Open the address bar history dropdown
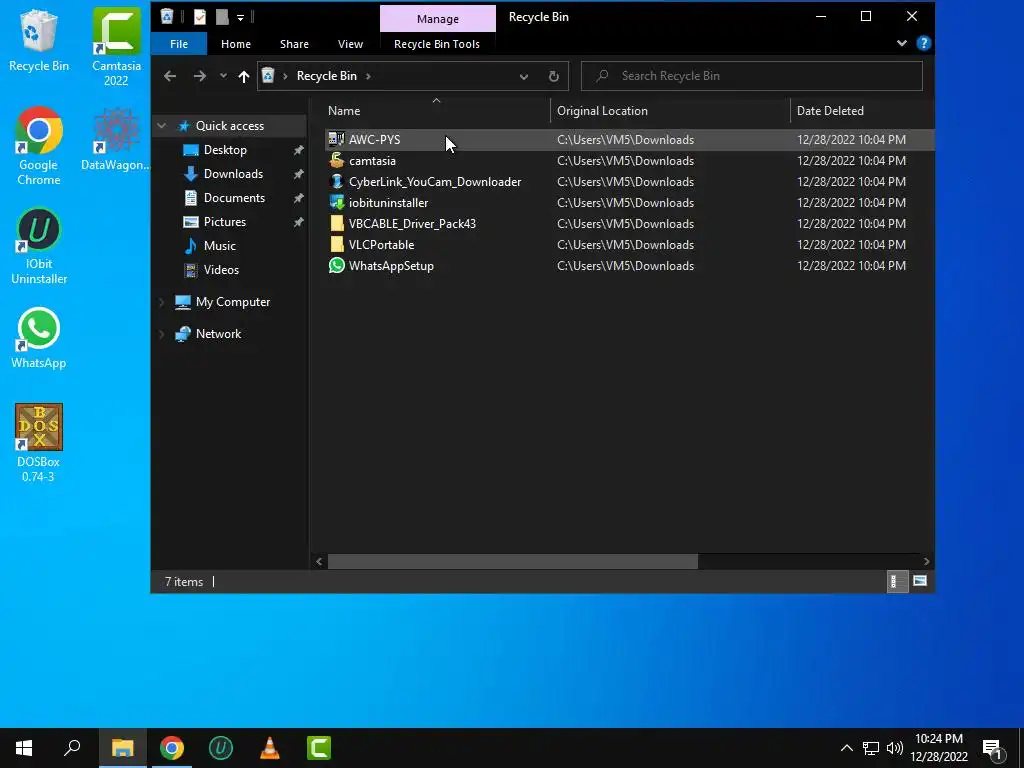The height and width of the screenshot is (768, 1024). pos(524,76)
